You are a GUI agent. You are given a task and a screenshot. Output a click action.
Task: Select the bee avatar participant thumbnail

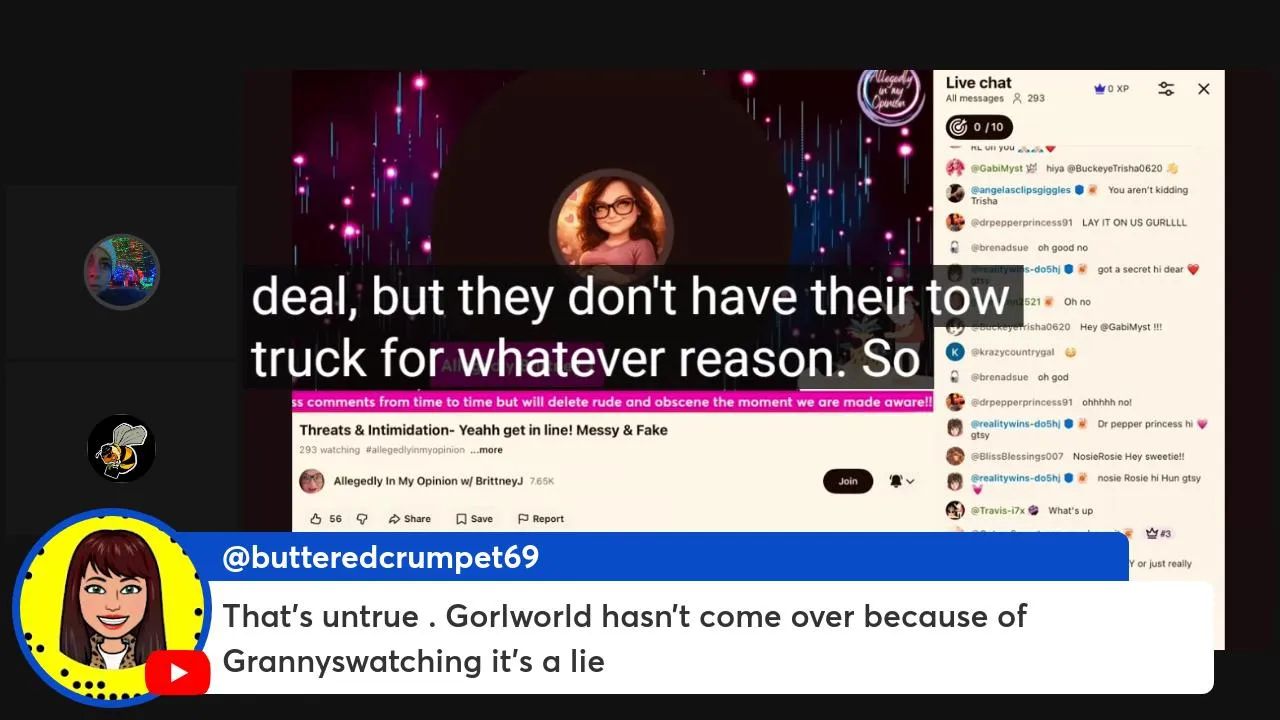121,448
